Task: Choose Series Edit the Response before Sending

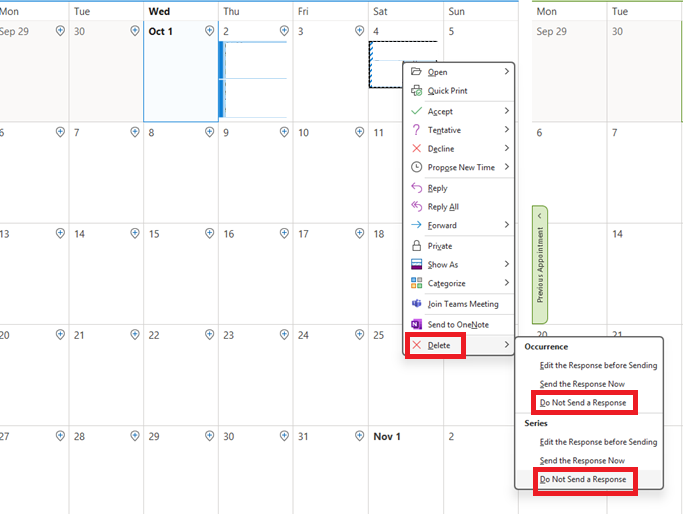Action: coord(589,442)
